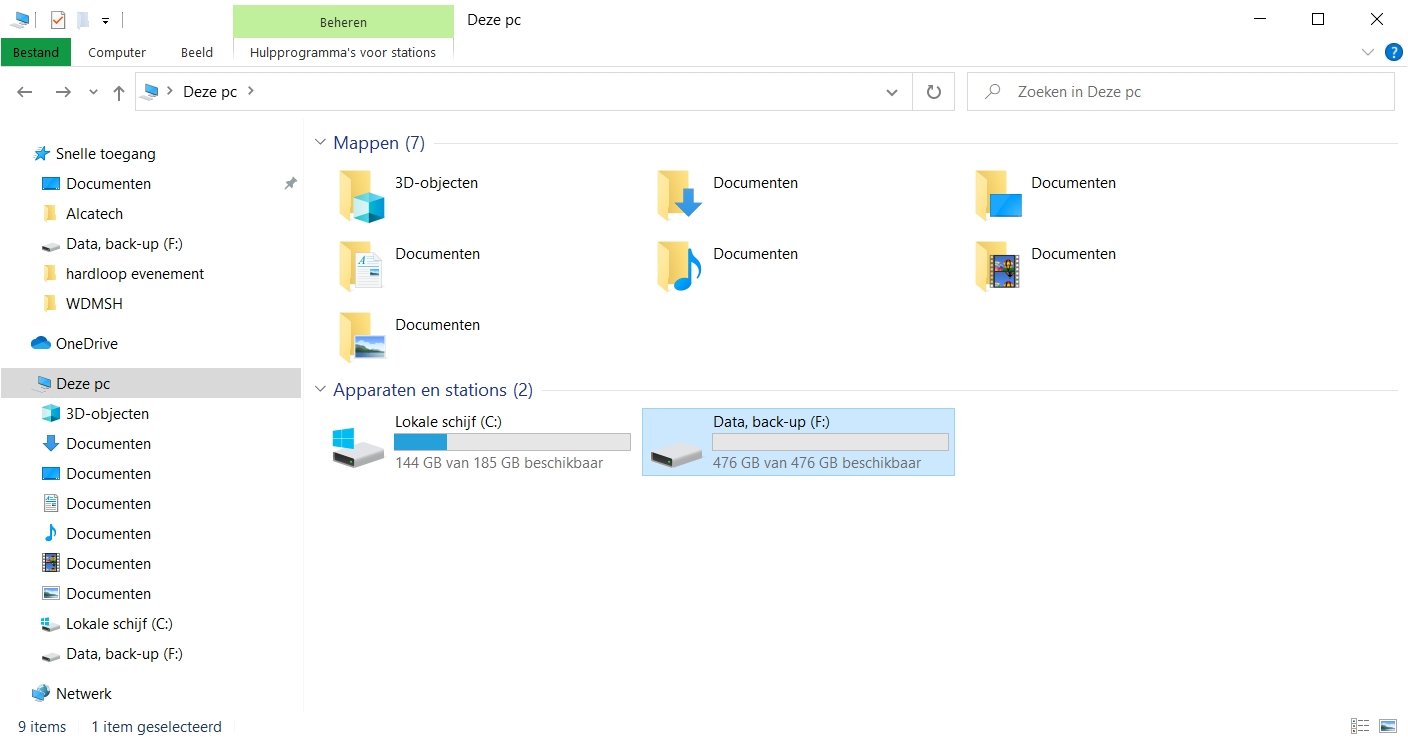Open sidebar Documenten with film strip icon
The height and width of the screenshot is (742, 1408).
click(x=109, y=564)
